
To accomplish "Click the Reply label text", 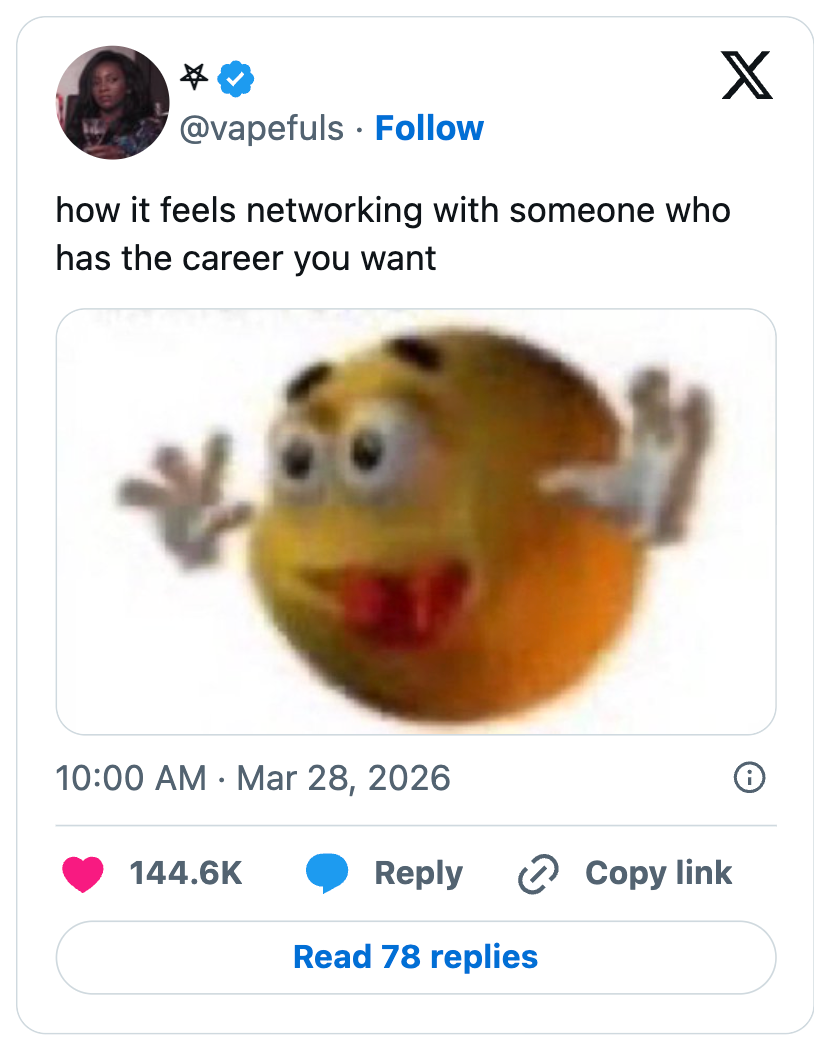I will click(419, 872).
